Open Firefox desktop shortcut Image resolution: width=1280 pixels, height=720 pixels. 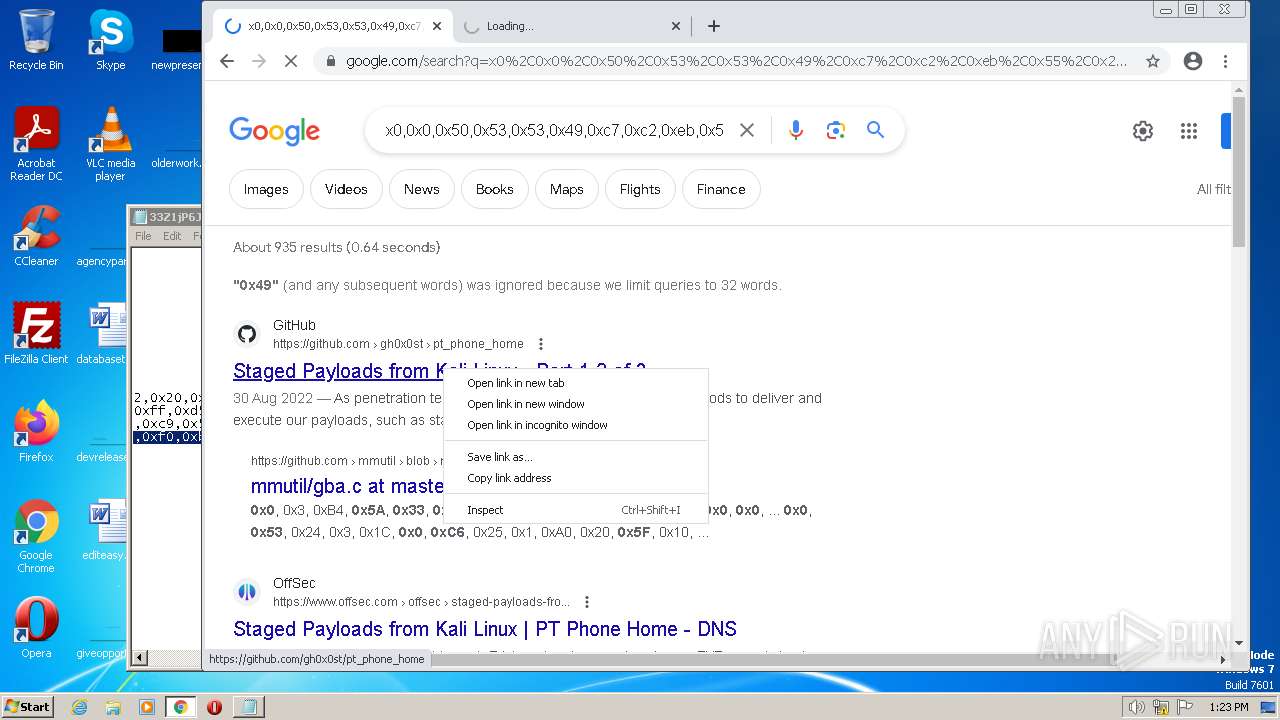pyautogui.click(x=36, y=432)
